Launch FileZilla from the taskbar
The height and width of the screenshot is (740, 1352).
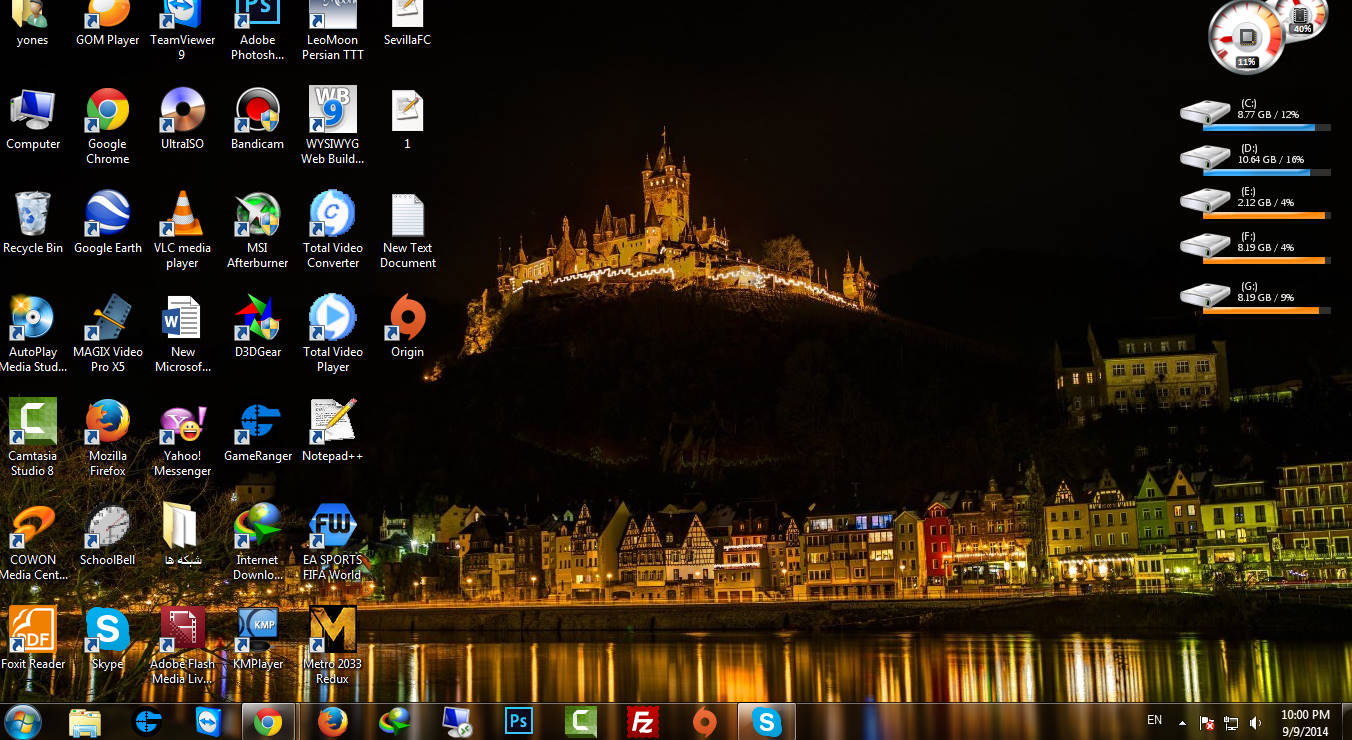pos(642,721)
